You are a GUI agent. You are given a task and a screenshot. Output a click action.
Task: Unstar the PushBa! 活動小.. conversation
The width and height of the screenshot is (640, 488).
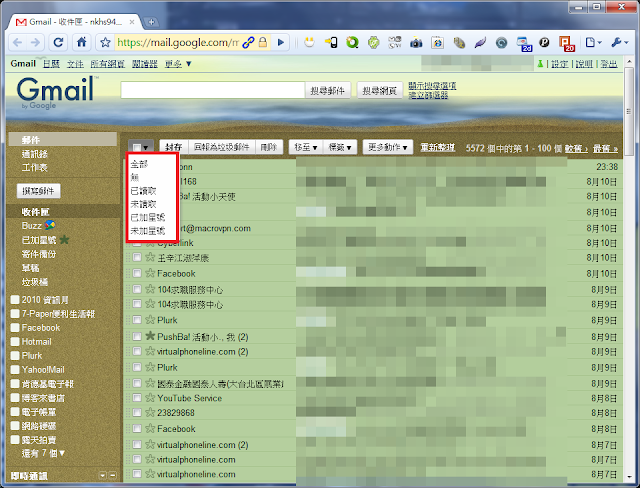150,336
